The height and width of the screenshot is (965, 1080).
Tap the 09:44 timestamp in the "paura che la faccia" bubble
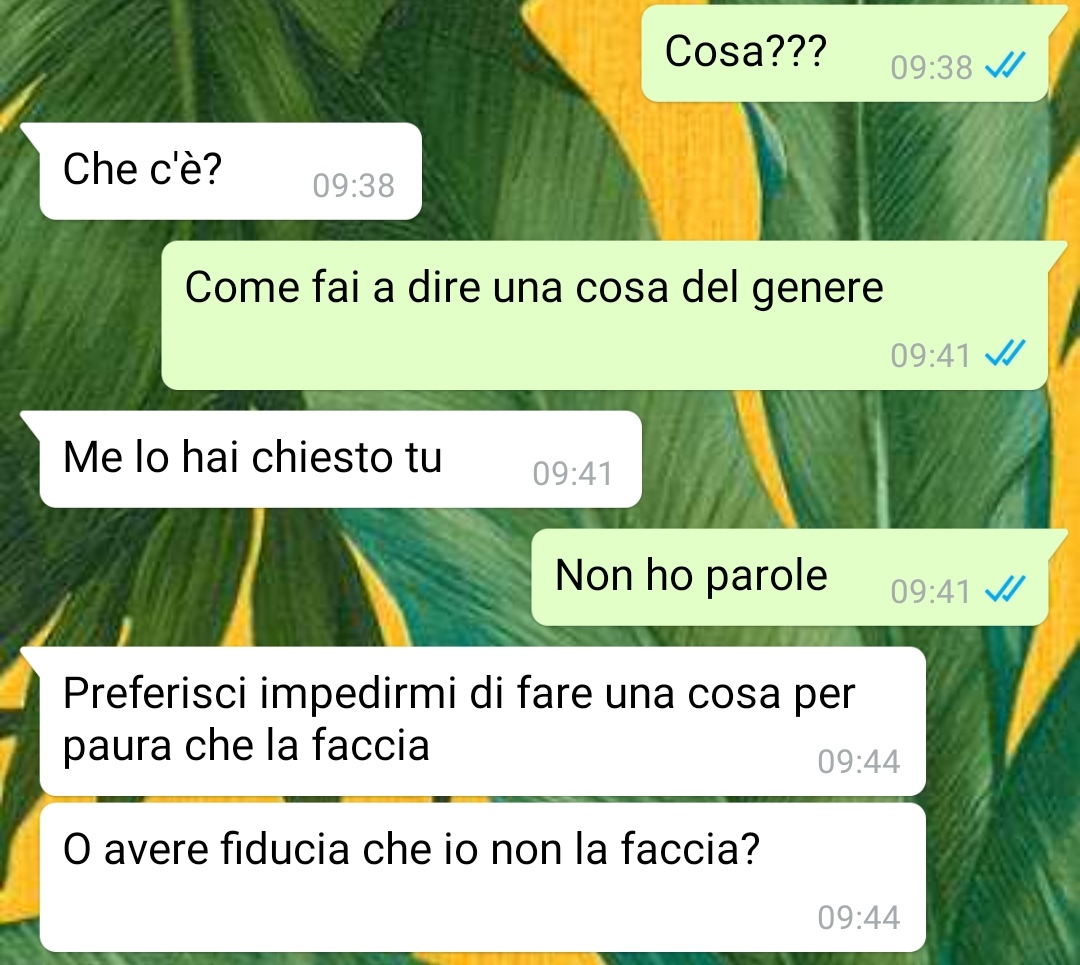pos(859,761)
